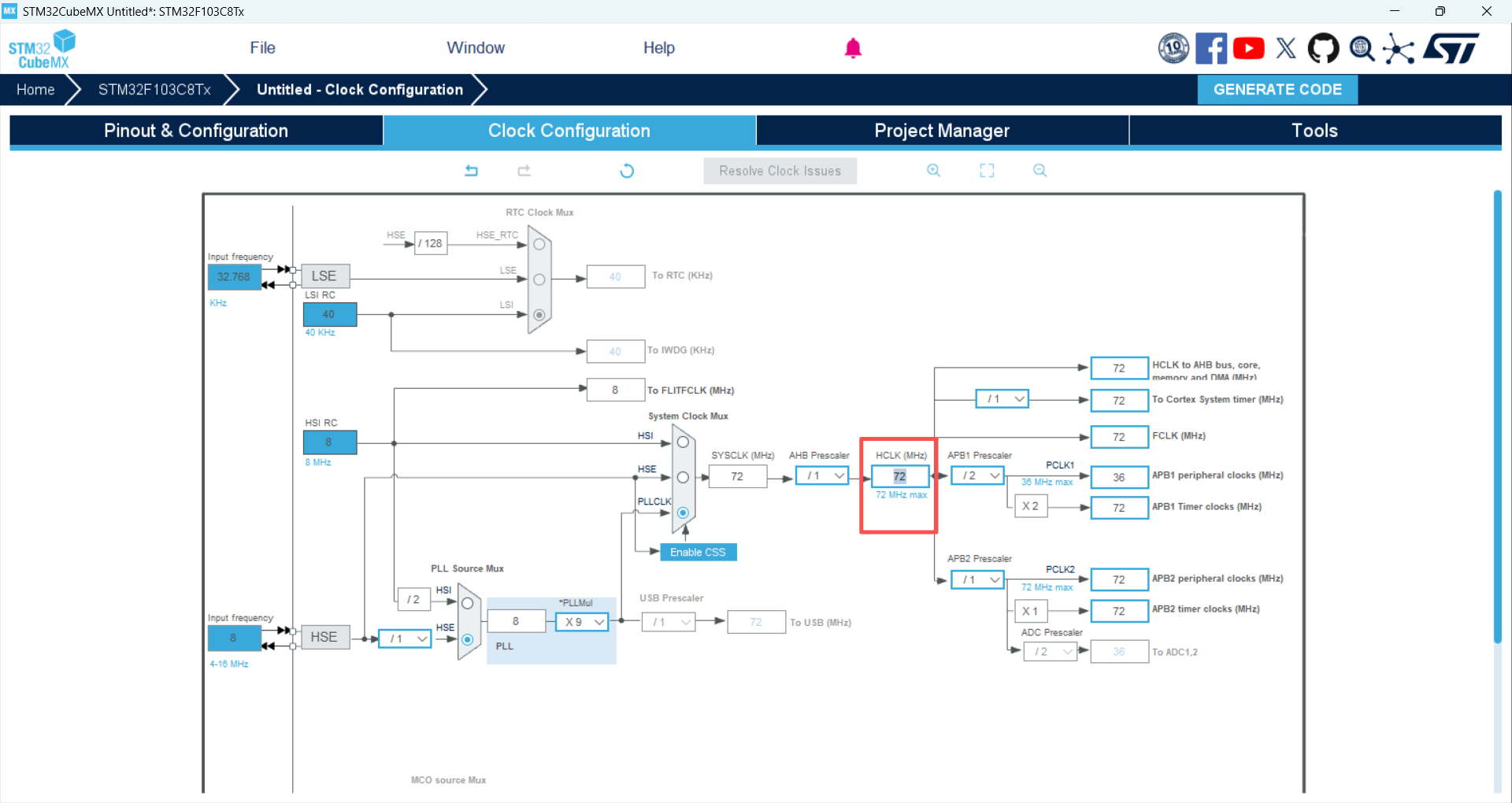Go to STM32F103C8Tx breadcrumb
This screenshot has width=1512, height=803.
tap(154, 90)
